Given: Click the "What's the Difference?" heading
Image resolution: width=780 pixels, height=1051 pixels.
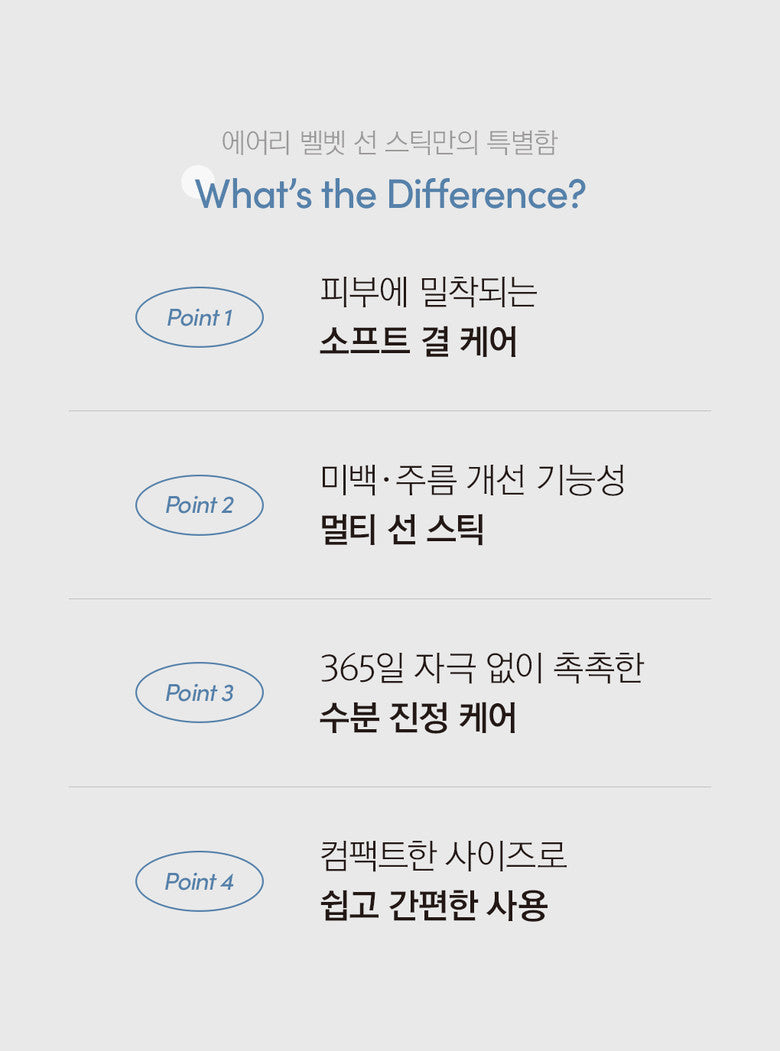Looking at the screenshot, I should click(390, 194).
